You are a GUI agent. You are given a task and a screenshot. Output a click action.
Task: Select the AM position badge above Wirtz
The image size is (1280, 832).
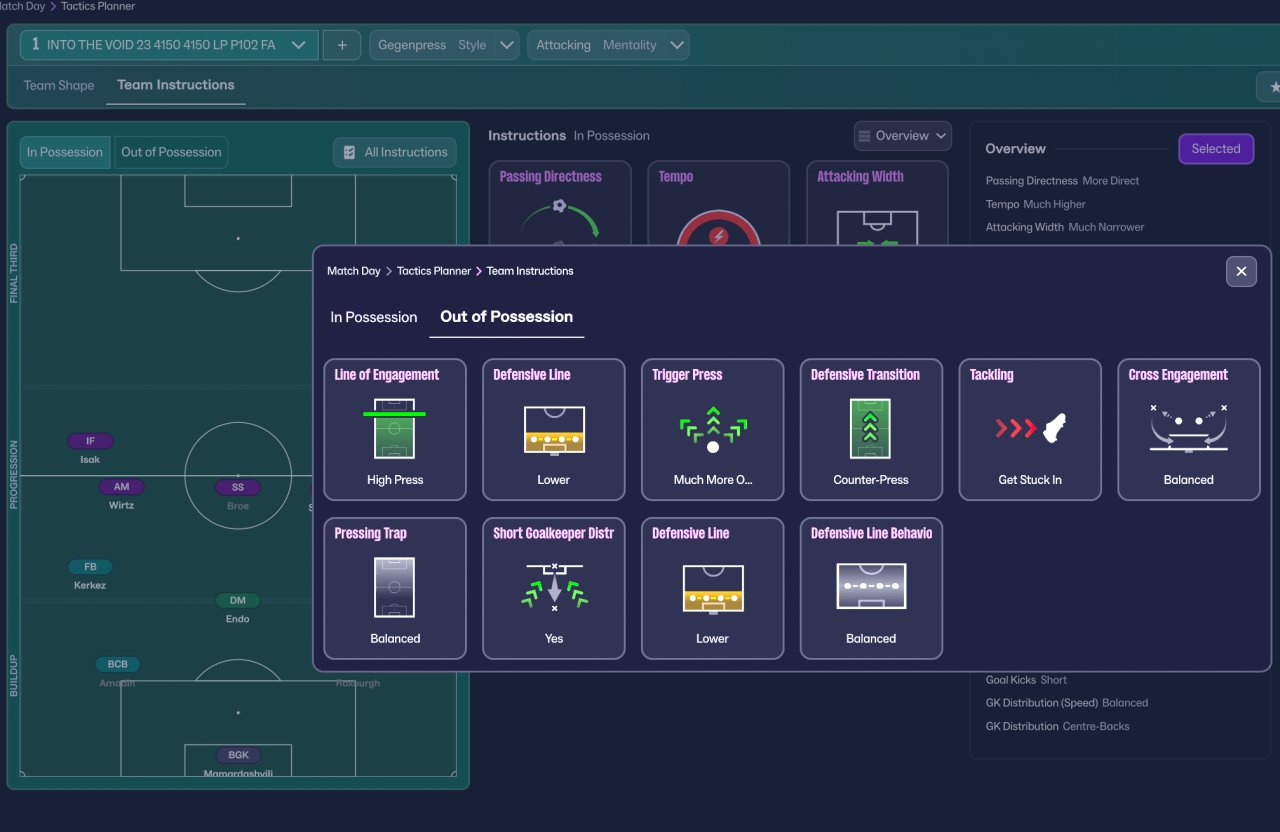(x=121, y=487)
